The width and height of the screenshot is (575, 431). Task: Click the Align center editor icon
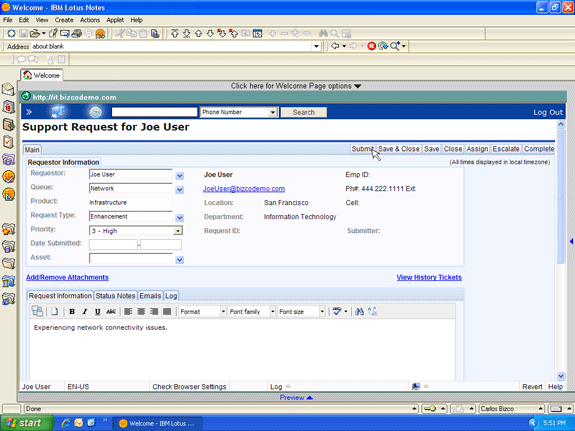pos(141,312)
